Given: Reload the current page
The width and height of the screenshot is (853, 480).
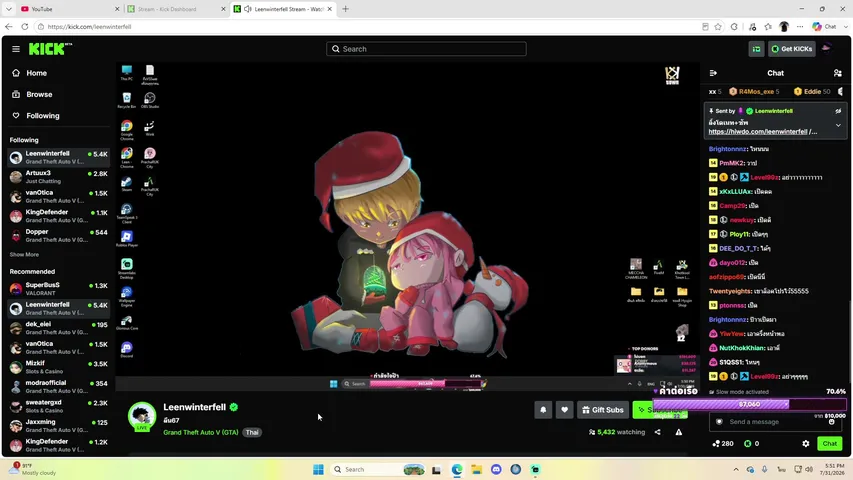Looking at the screenshot, I should point(24,27).
